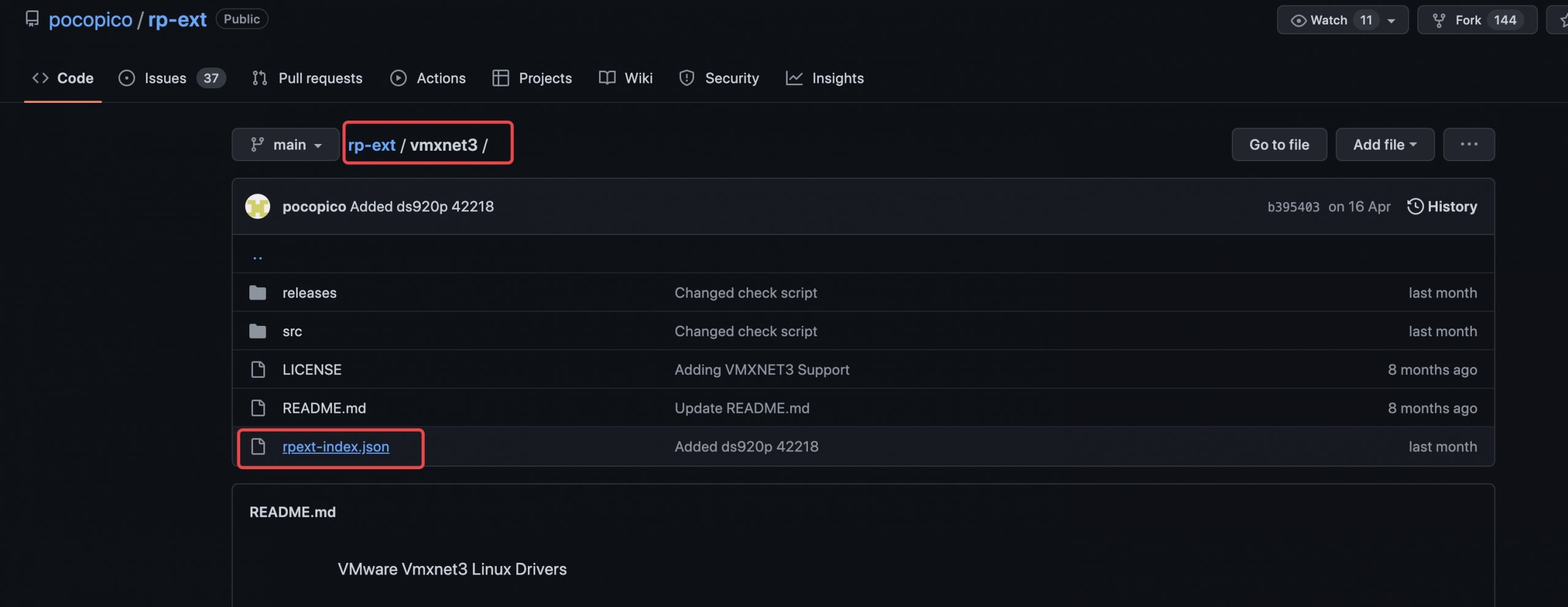Image resolution: width=1568 pixels, height=607 pixels.
Task: Open Adding VMXNET3 Support commit message
Action: [x=762, y=369]
